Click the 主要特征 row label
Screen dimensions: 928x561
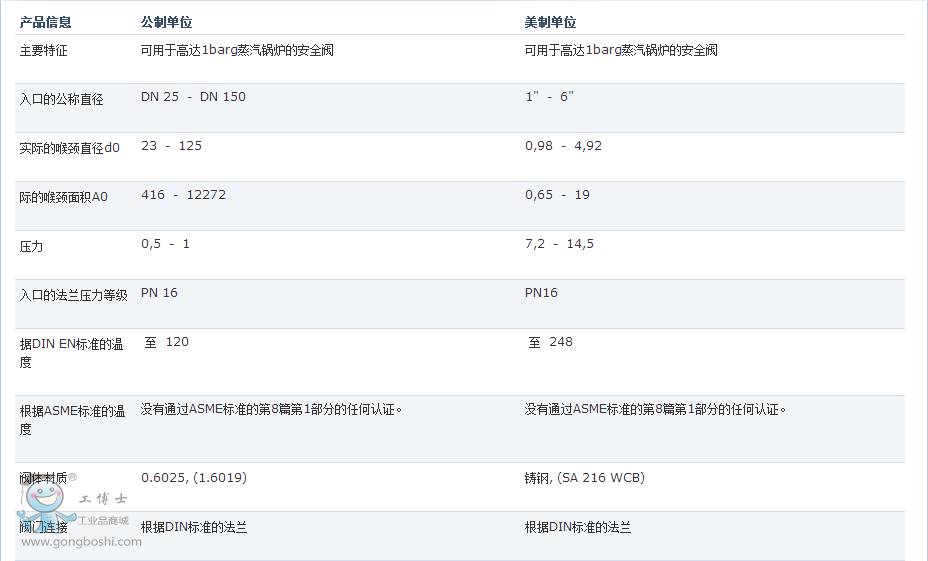[44, 50]
